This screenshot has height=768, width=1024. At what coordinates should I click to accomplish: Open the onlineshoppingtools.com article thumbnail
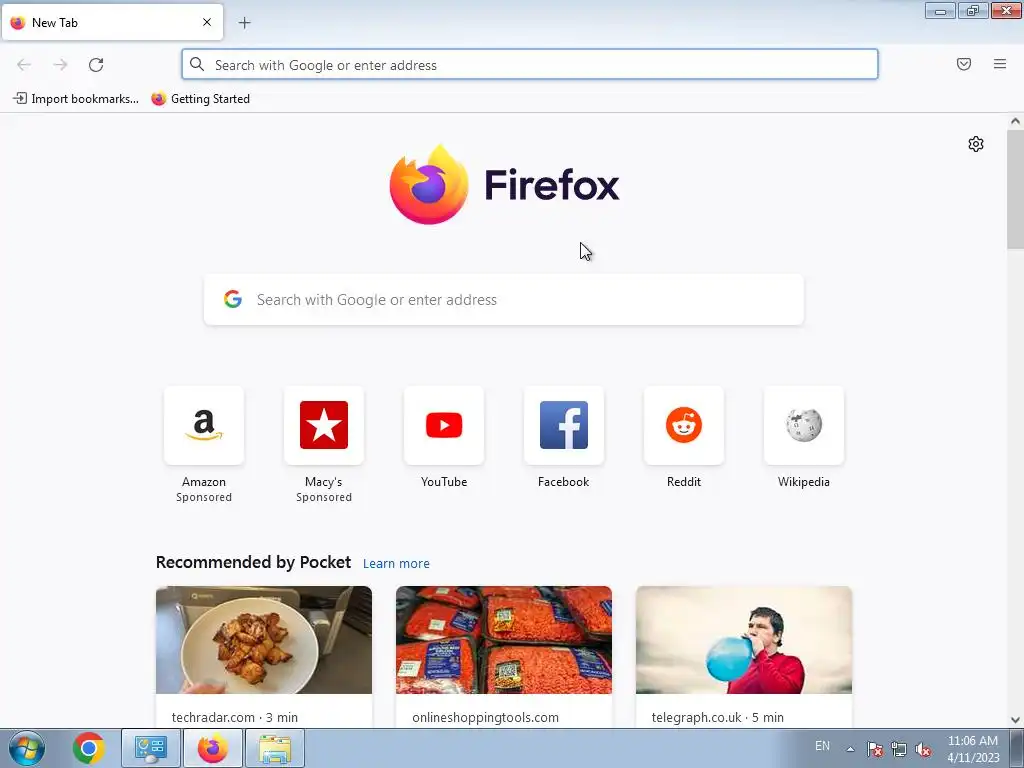coord(504,640)
